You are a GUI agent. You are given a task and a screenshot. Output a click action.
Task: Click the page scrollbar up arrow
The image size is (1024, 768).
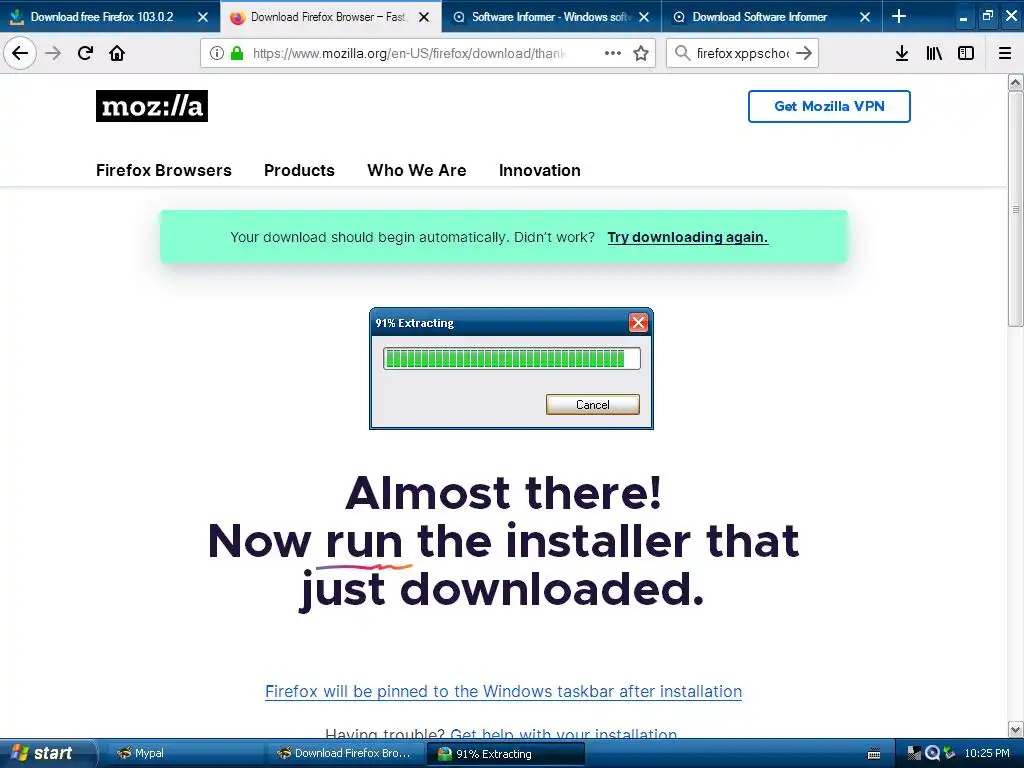pyautogui.click(x=1015, y=82)
